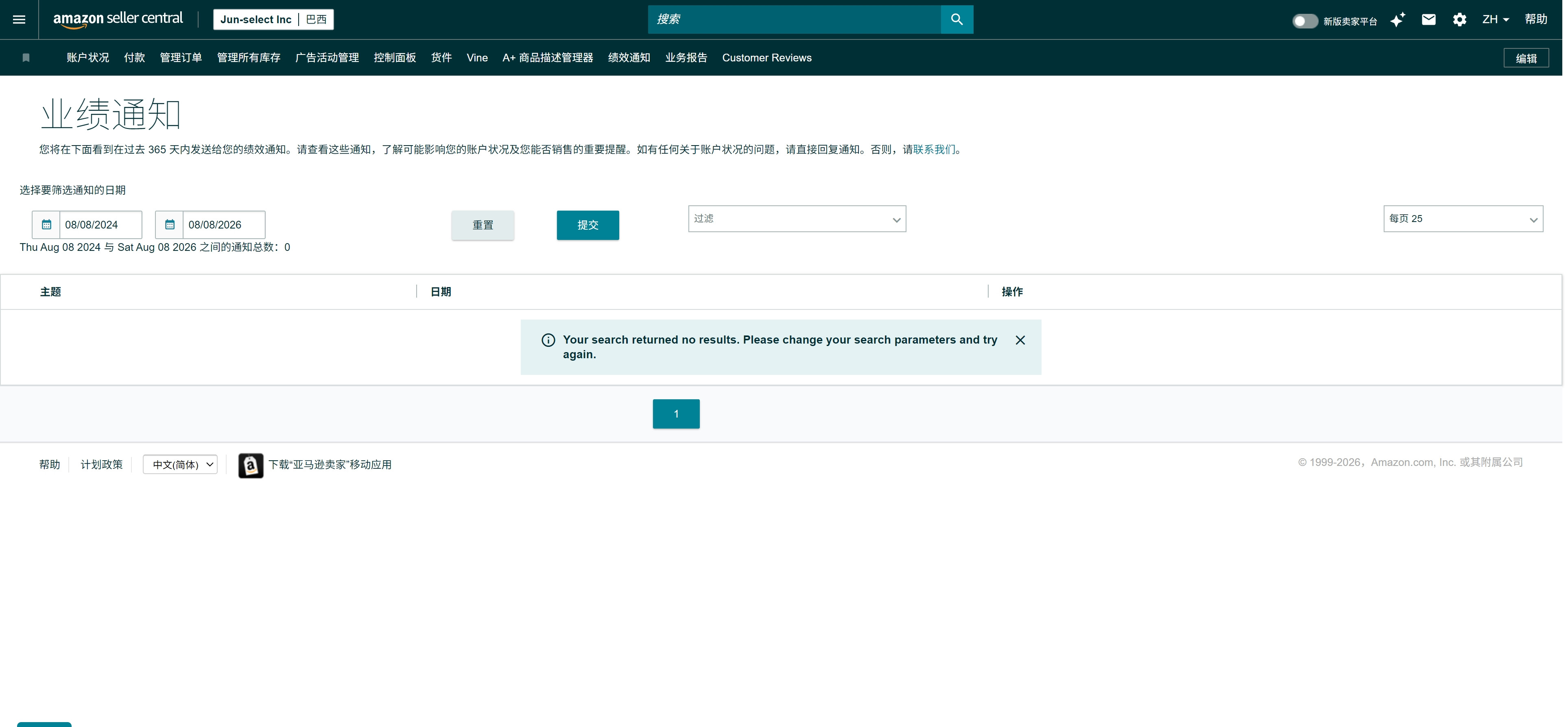Open the start date calendar icon
Screen dimensions: 1568x727
click(x=46, y=224)
